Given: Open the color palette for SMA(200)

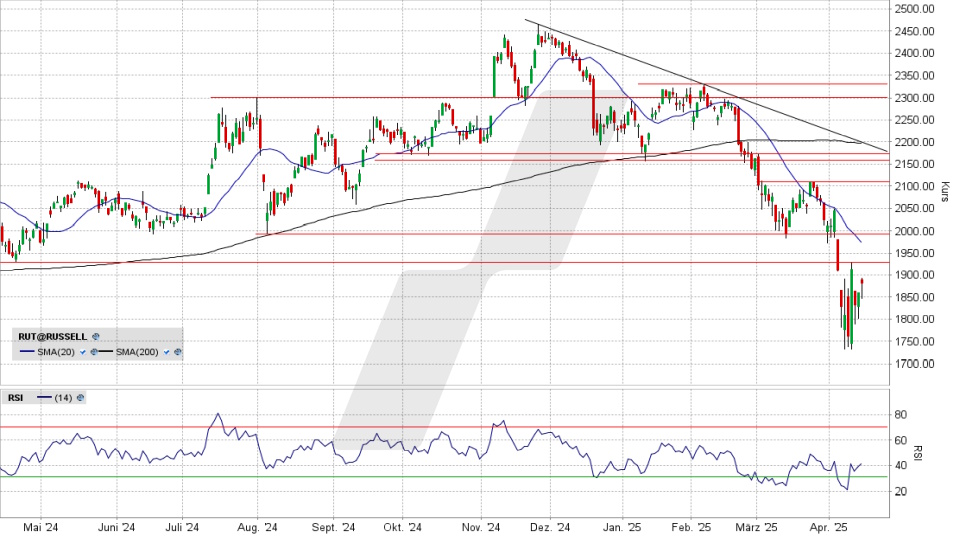Looking at the screenshot, I should click(178, 352).
